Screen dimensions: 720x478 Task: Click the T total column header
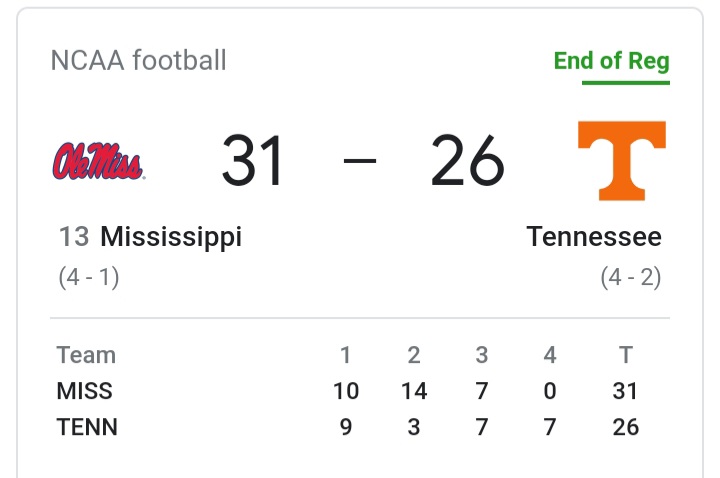coord(626,355)
